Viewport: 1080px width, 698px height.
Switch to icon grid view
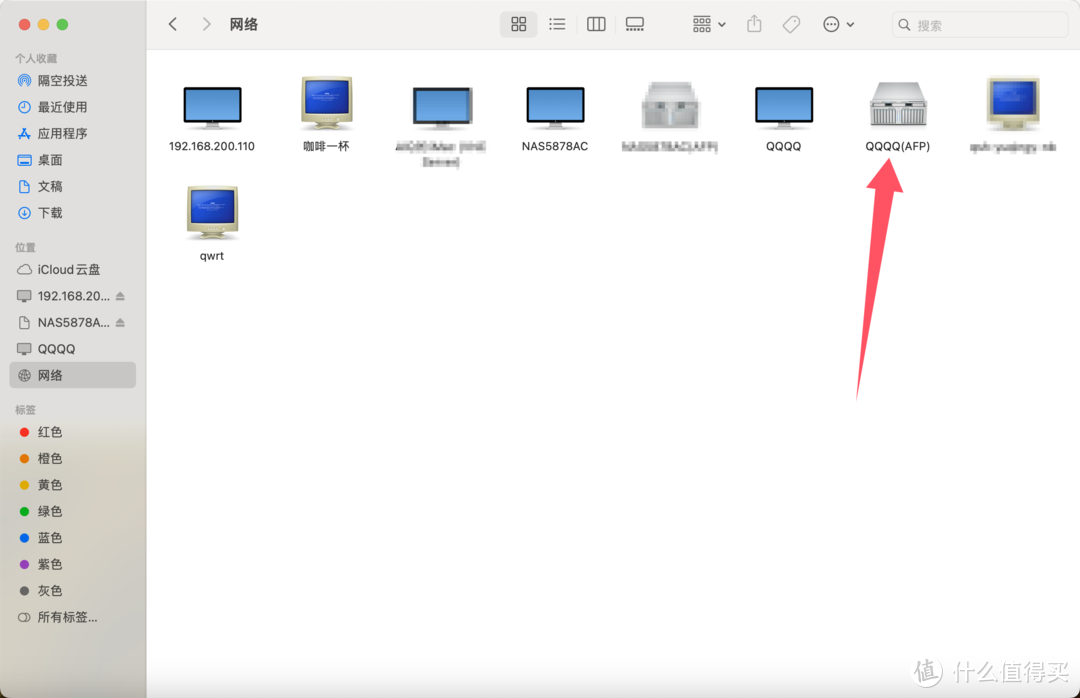(519, 25)
